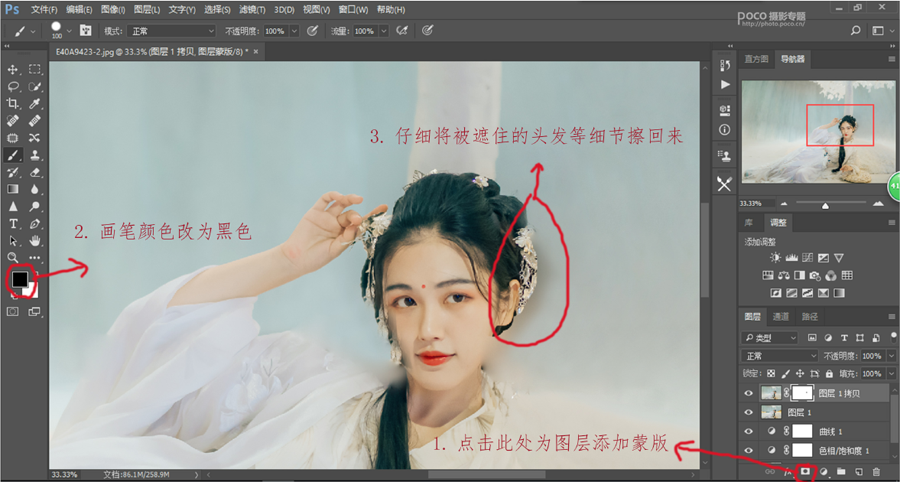Viewport: 900px width, 482px height.
Task: Open the 流量 flow dropdown arrow
Action: pyautogui.click(x=383, y=31)
